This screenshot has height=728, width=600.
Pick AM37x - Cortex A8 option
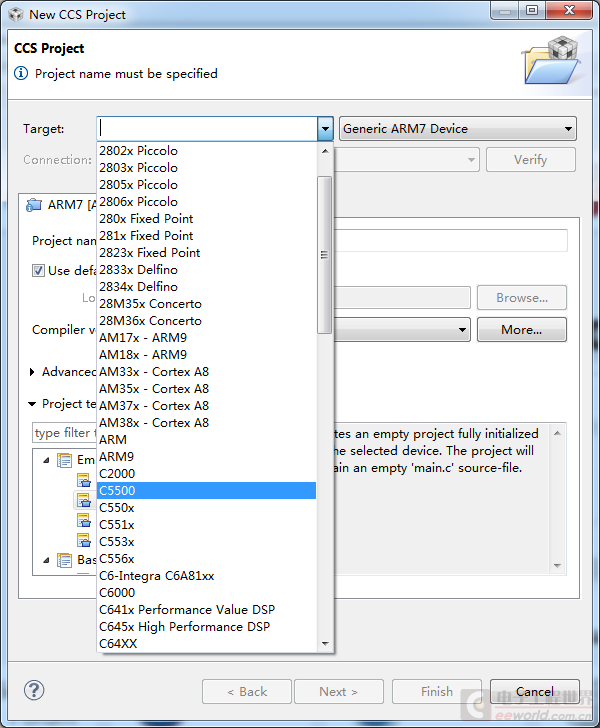click(x=207, y=406)
